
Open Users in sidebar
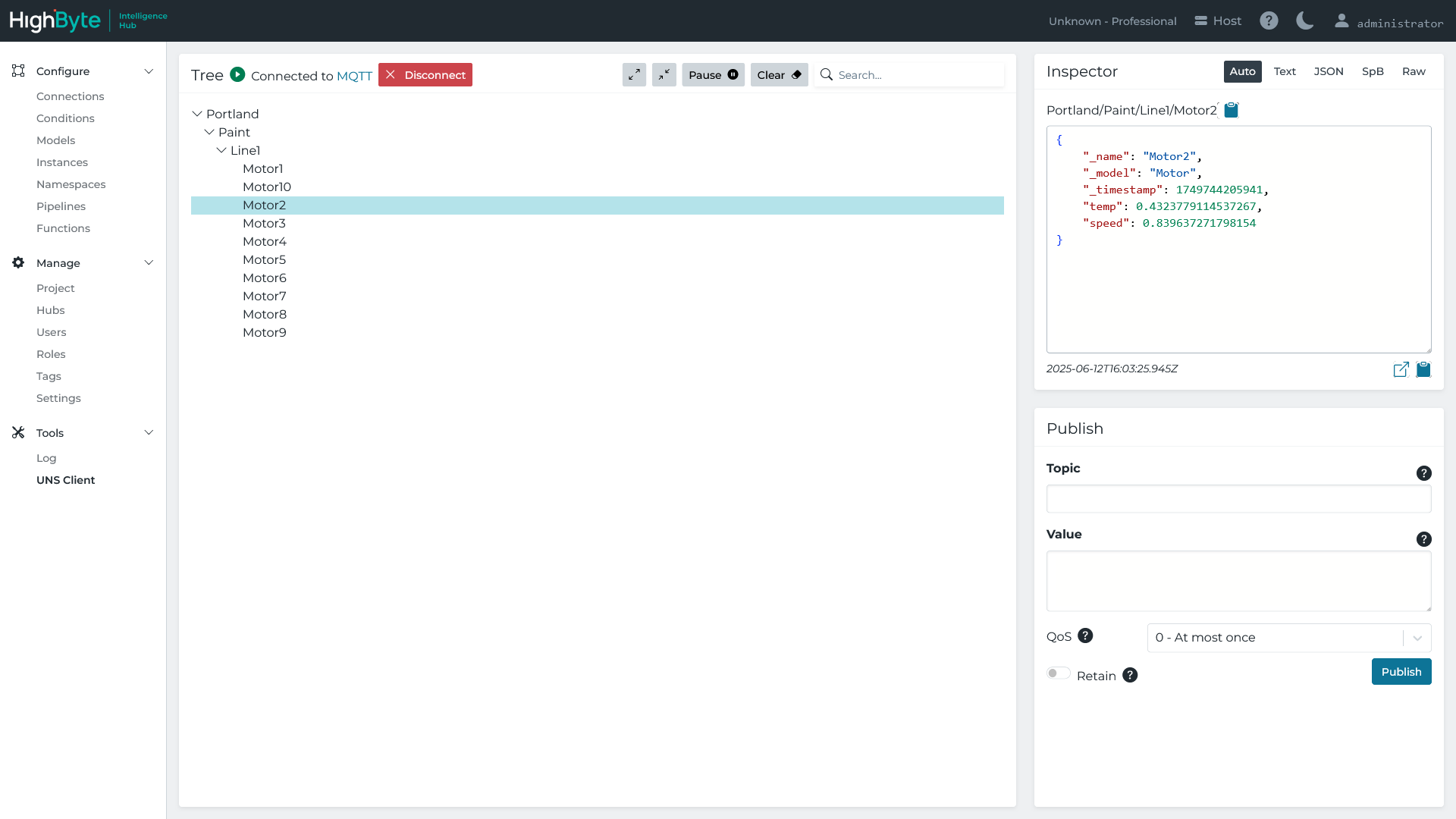[x=52, y=332]
